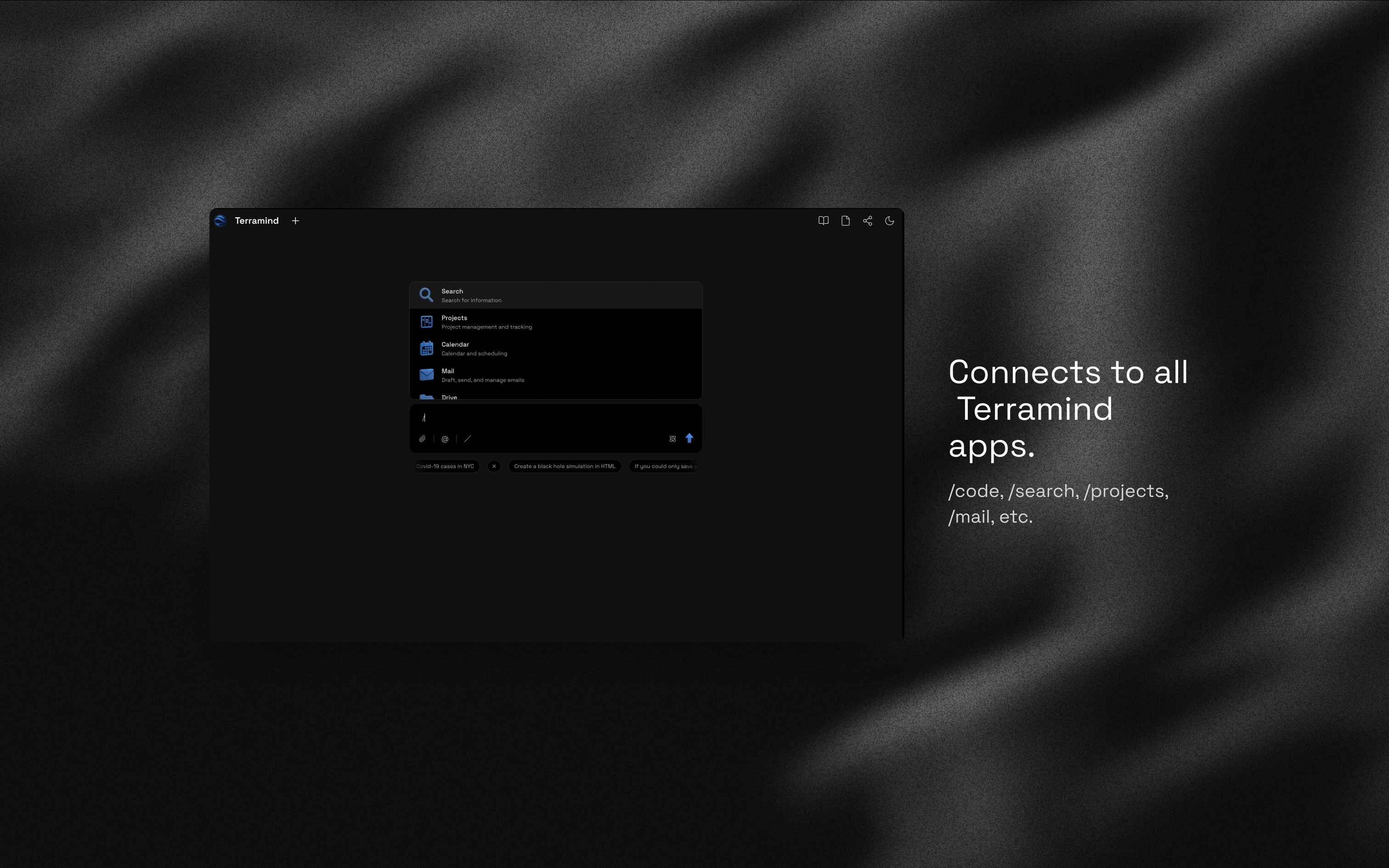Click "Covid-19 cases in NYC" suggestion chip
1389x868 pixels.
[446, 466]
